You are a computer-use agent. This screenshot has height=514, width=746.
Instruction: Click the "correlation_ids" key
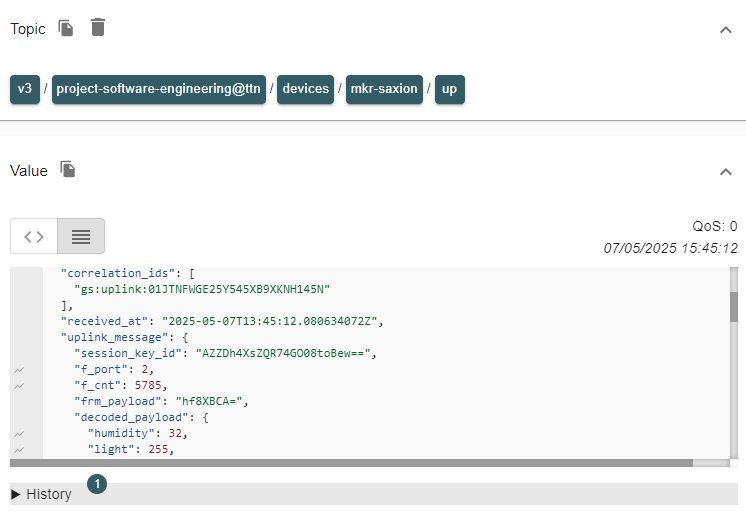pos(118,273)
